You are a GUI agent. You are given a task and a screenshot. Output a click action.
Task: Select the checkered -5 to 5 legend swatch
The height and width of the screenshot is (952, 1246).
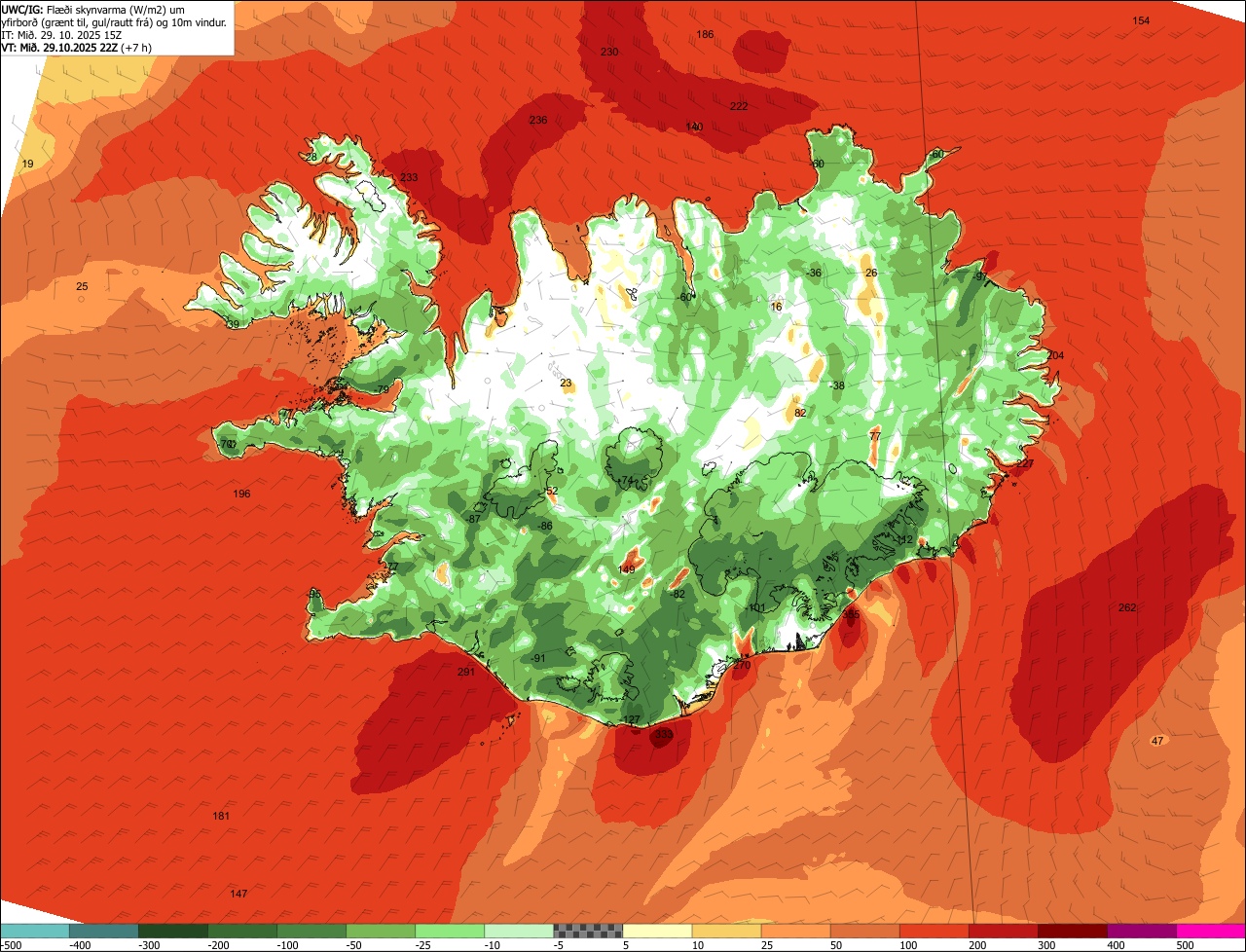point(588,931)
